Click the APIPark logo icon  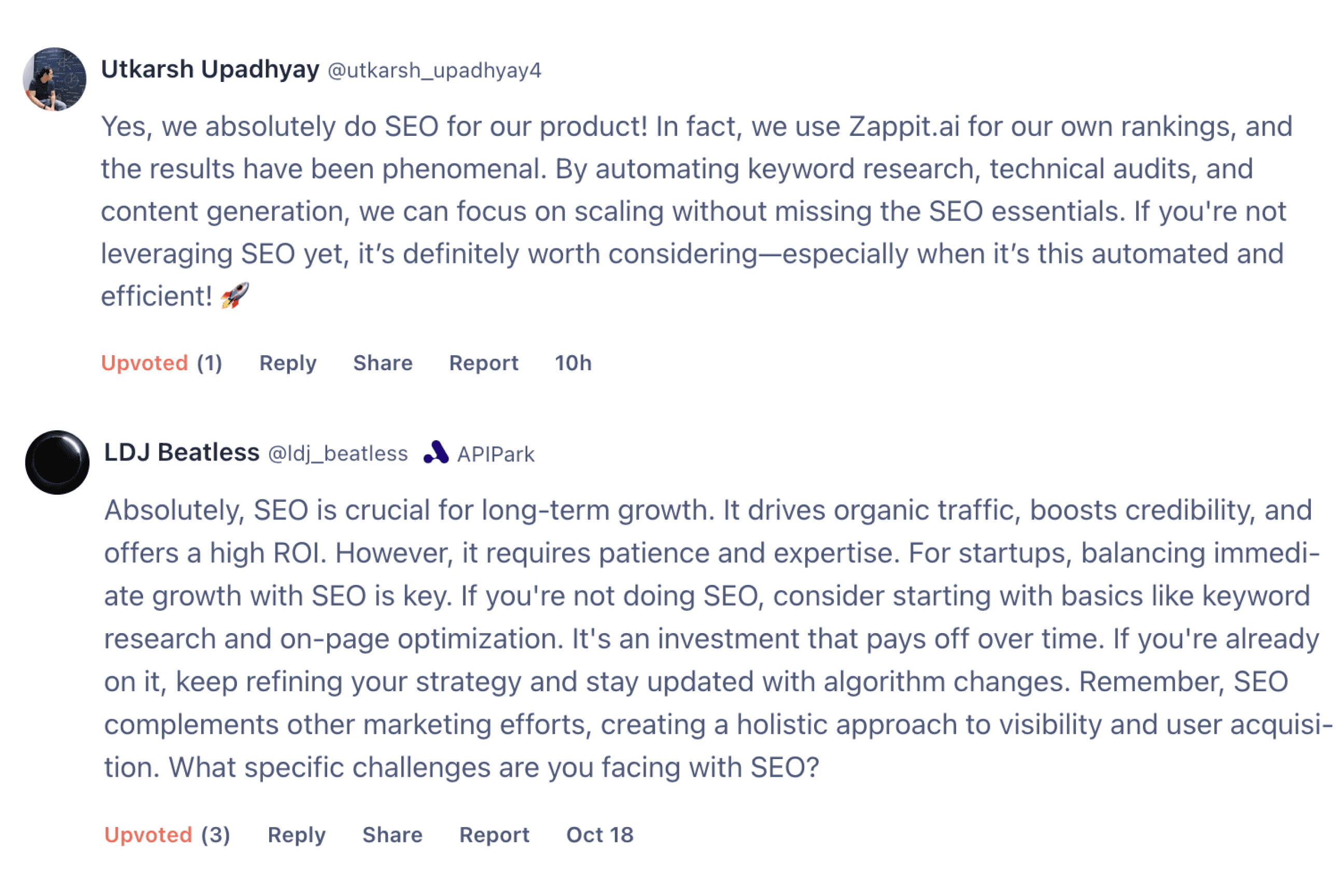coord(436,453)
